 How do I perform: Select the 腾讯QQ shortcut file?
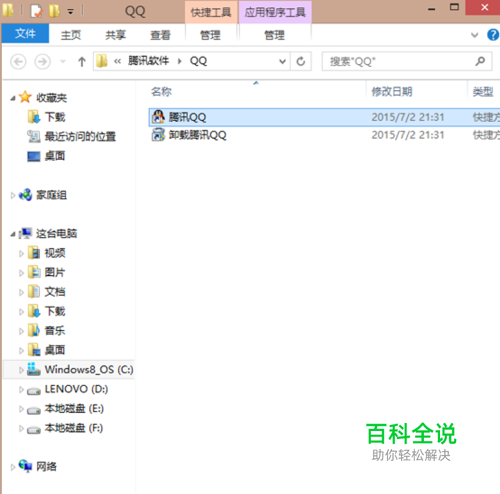(324, 117)
